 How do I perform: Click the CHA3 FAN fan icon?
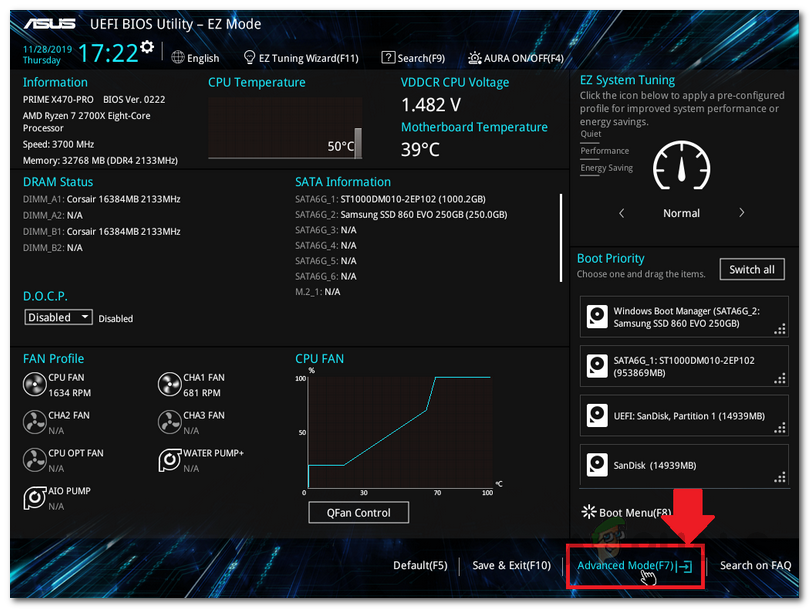[169, 423]
